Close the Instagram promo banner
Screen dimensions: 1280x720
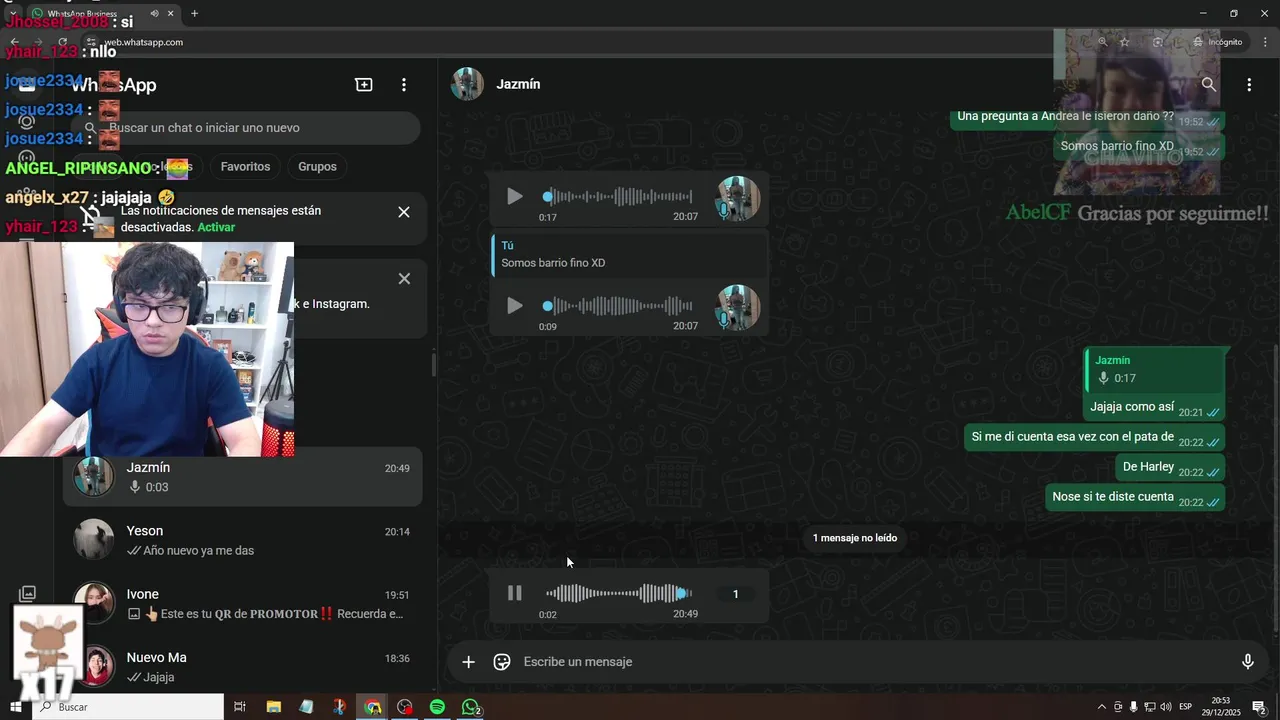[x=404, y=279]
